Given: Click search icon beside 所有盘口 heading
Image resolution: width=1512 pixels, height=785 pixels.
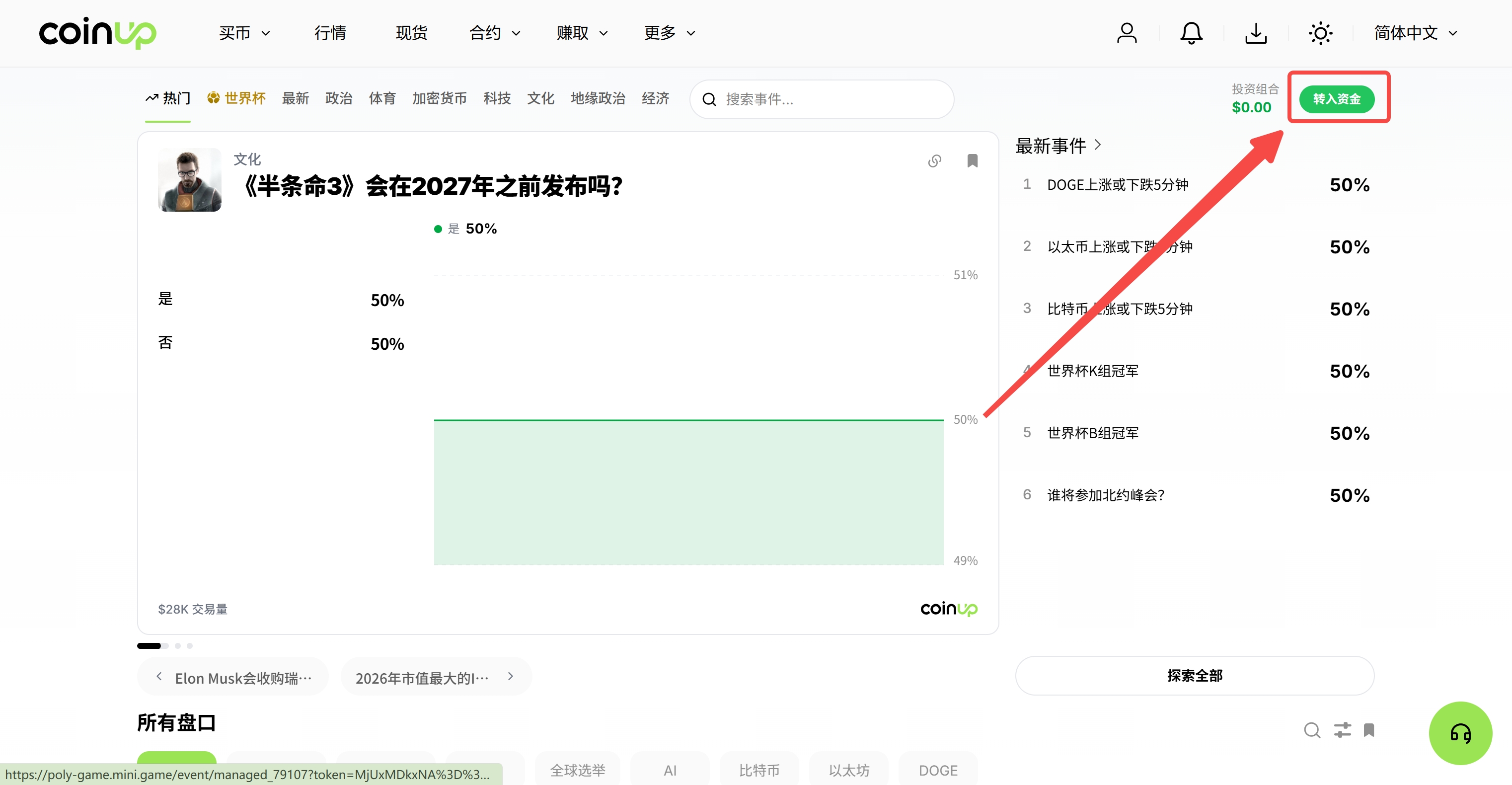Looking at the screenshot, I should 1312,730.
